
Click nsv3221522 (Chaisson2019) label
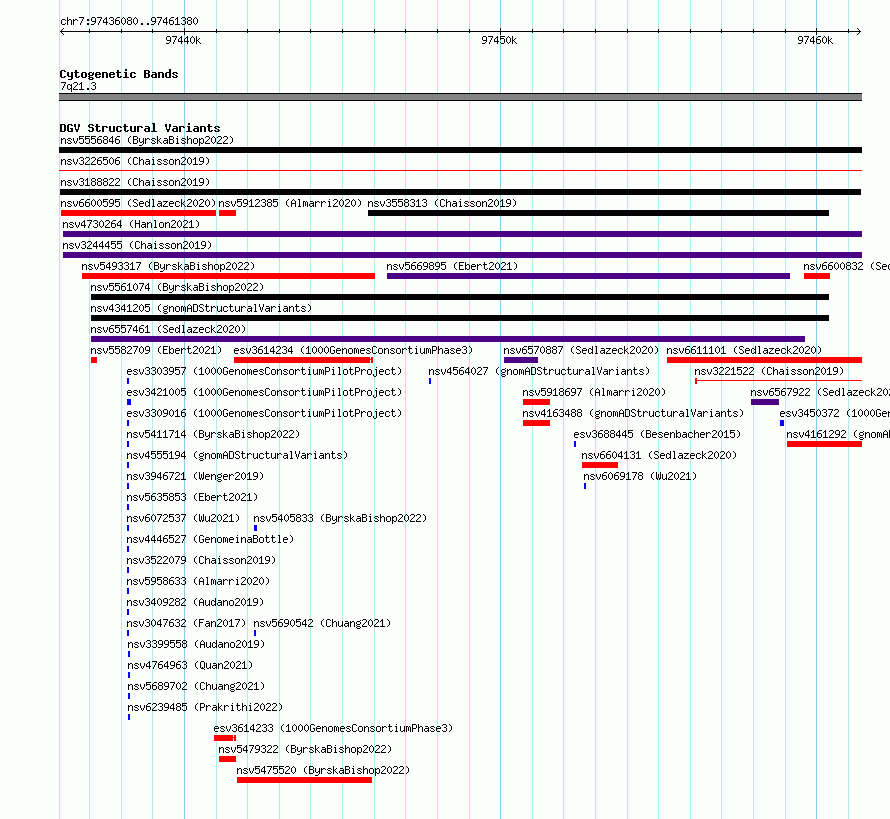pos(769,371)
